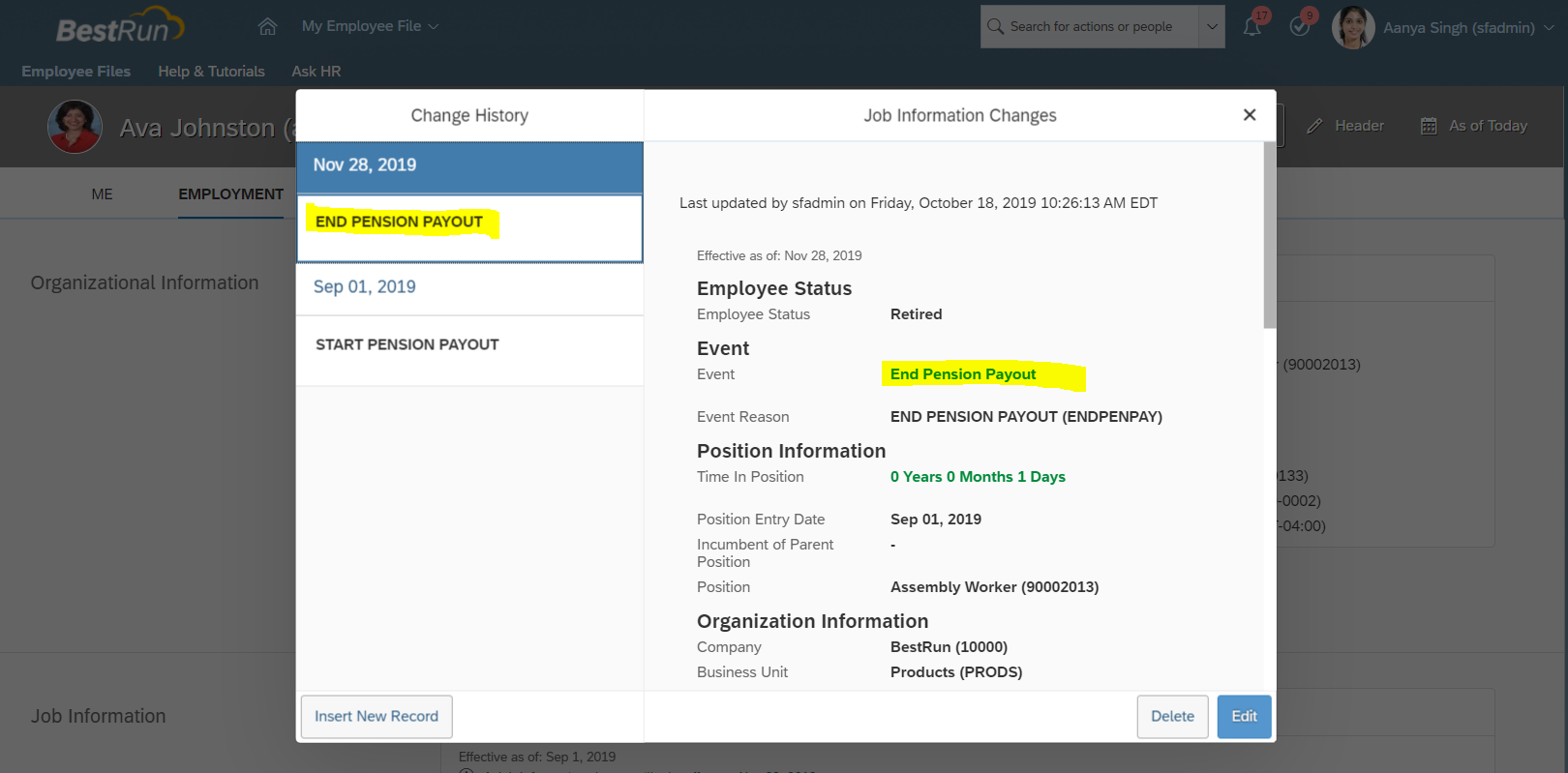
Task: Close the Job Information Changes dialog
Action: [x=1250, y=115]
